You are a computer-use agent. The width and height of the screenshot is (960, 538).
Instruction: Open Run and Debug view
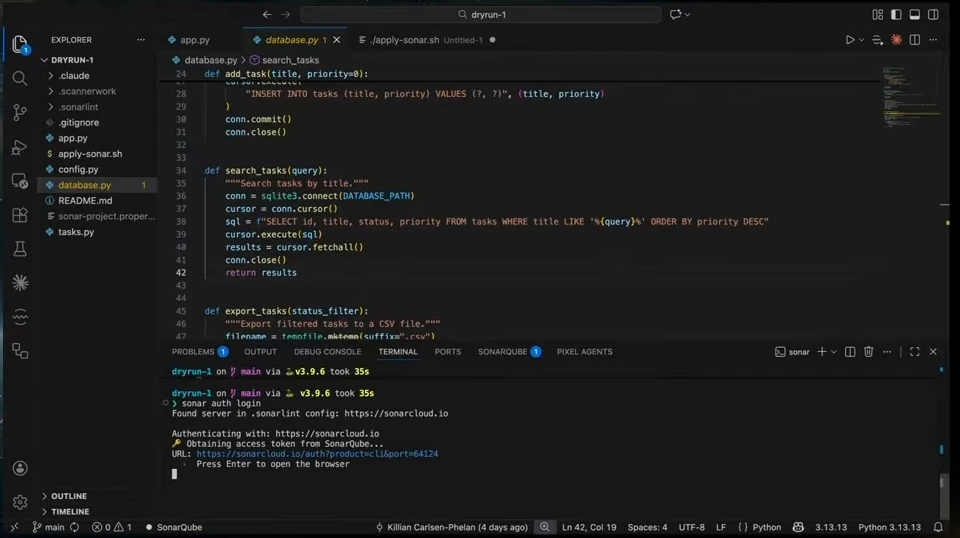tap(20, 147)
